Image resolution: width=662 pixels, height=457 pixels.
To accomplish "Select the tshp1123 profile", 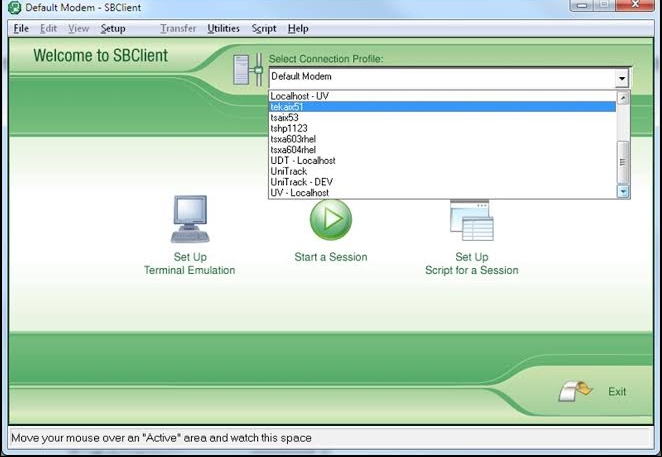I will tap(442, 128).
